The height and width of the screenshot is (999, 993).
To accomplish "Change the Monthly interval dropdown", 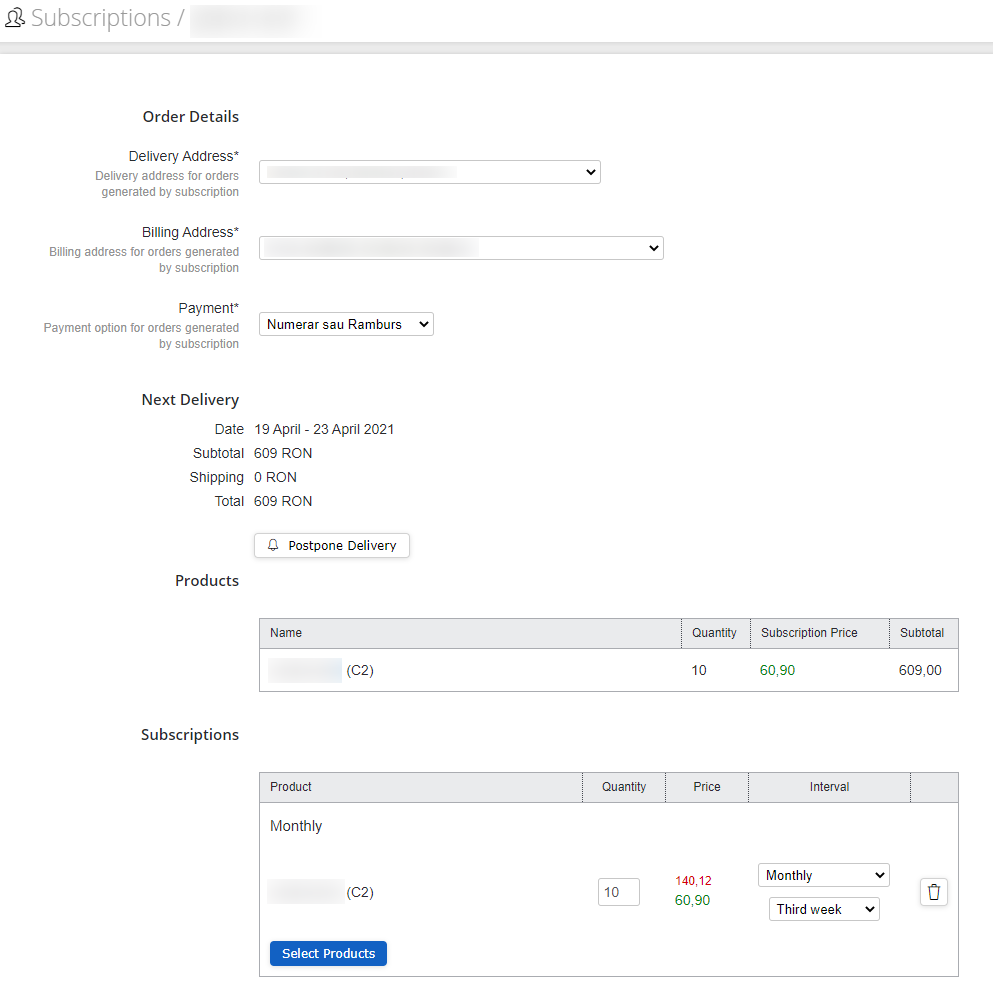I will click(823, 875).
